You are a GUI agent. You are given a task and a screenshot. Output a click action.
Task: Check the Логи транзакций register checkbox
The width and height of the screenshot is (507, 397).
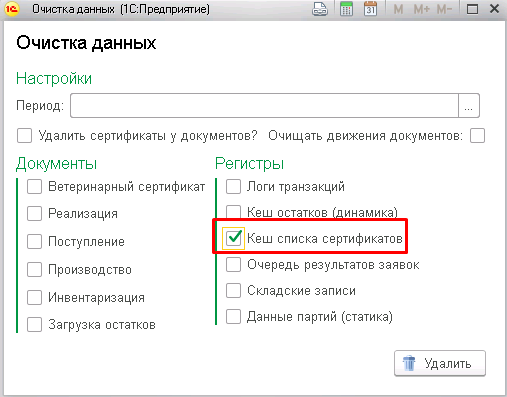[233, 186]
